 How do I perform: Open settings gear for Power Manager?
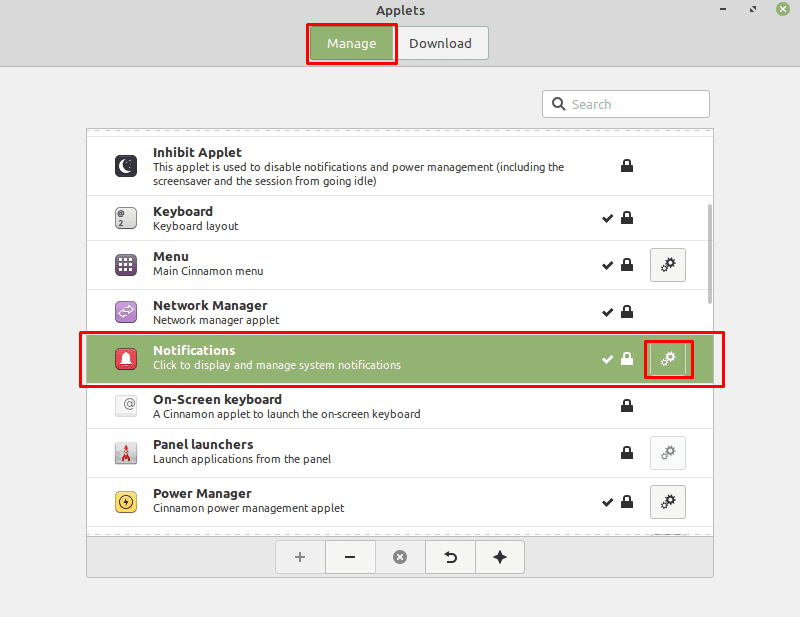[668, 502]
